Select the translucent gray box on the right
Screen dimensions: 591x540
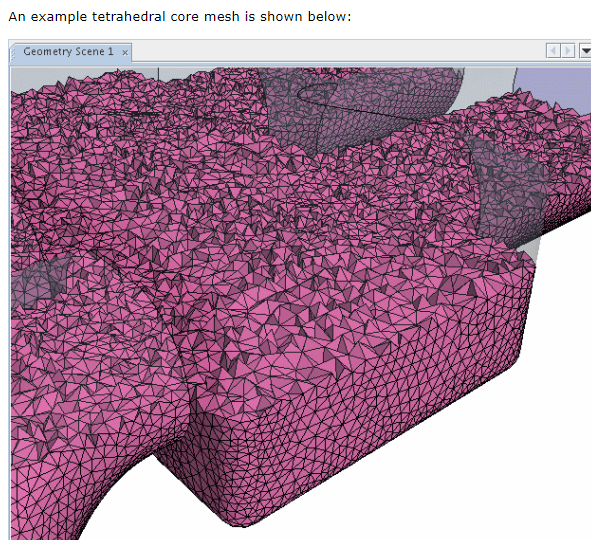tap(509, 188)
